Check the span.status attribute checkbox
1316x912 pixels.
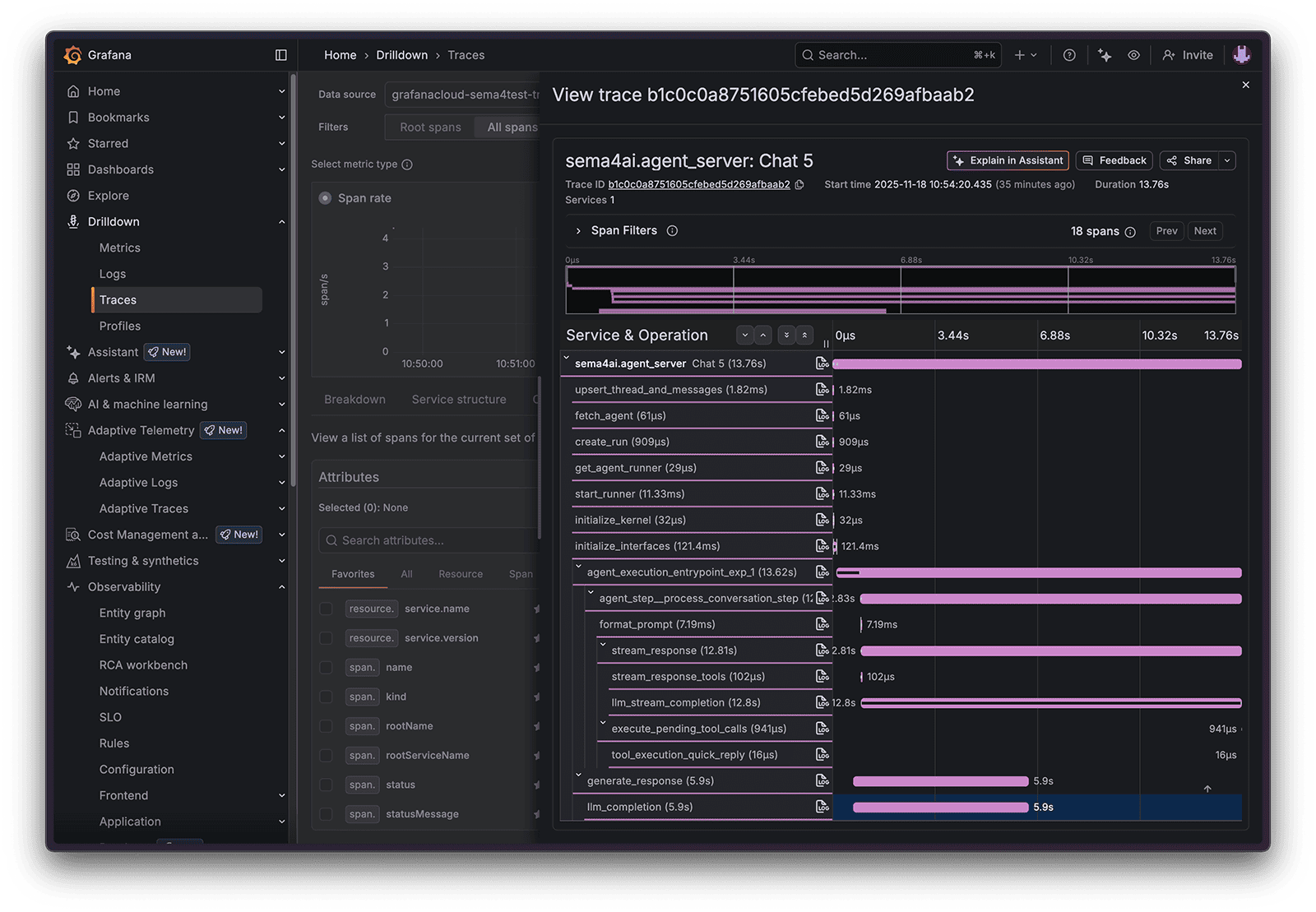(x=326, y=785)
